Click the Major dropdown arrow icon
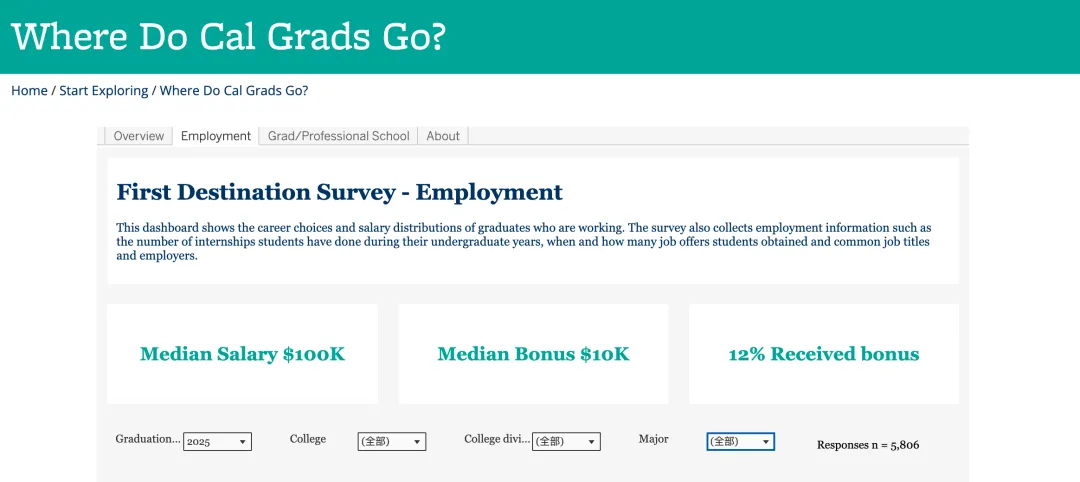This screenshot has height=482, width=1080. coord(765,442)
